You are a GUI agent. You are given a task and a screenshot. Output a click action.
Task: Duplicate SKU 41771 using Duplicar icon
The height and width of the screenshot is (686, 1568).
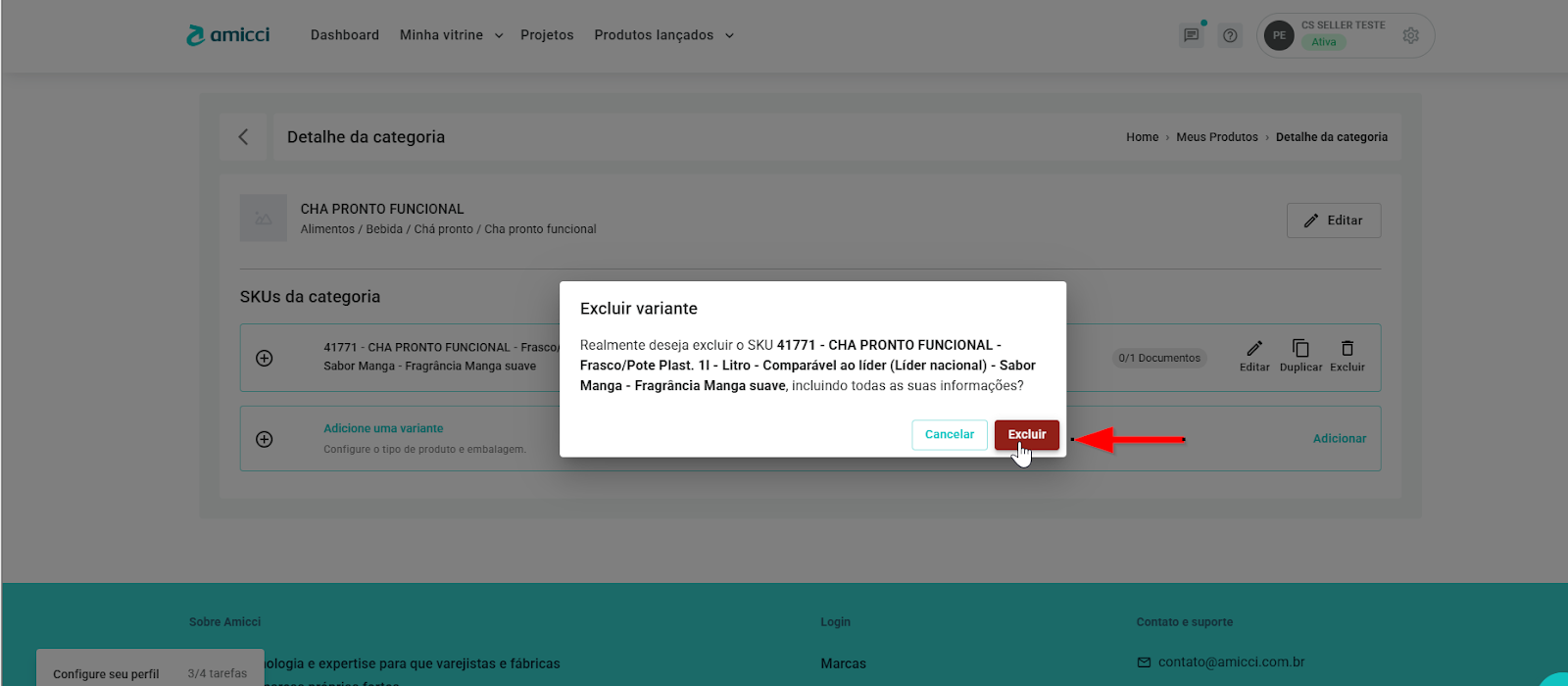click(x=1300, y=349)
